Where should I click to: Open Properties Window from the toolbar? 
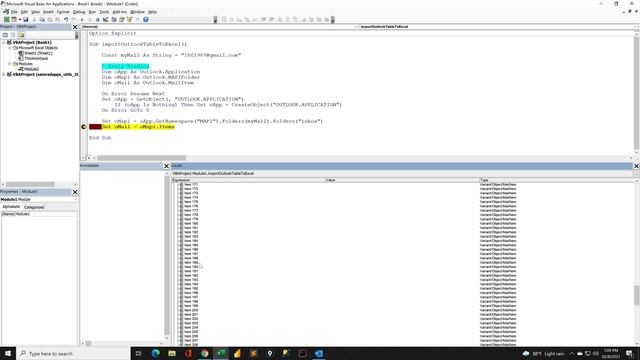pos(122,20)
